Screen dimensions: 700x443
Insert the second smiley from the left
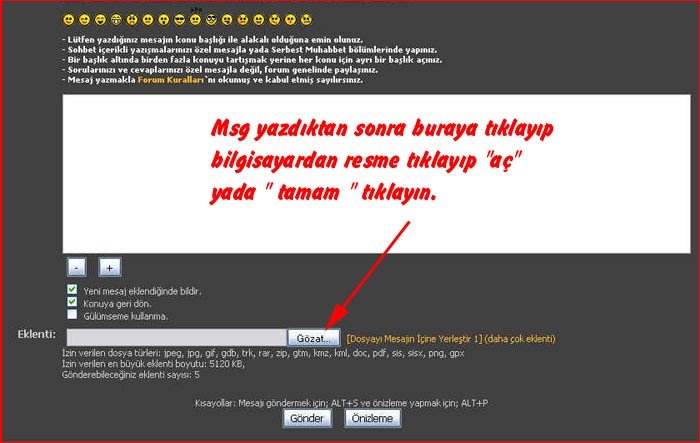85,19
